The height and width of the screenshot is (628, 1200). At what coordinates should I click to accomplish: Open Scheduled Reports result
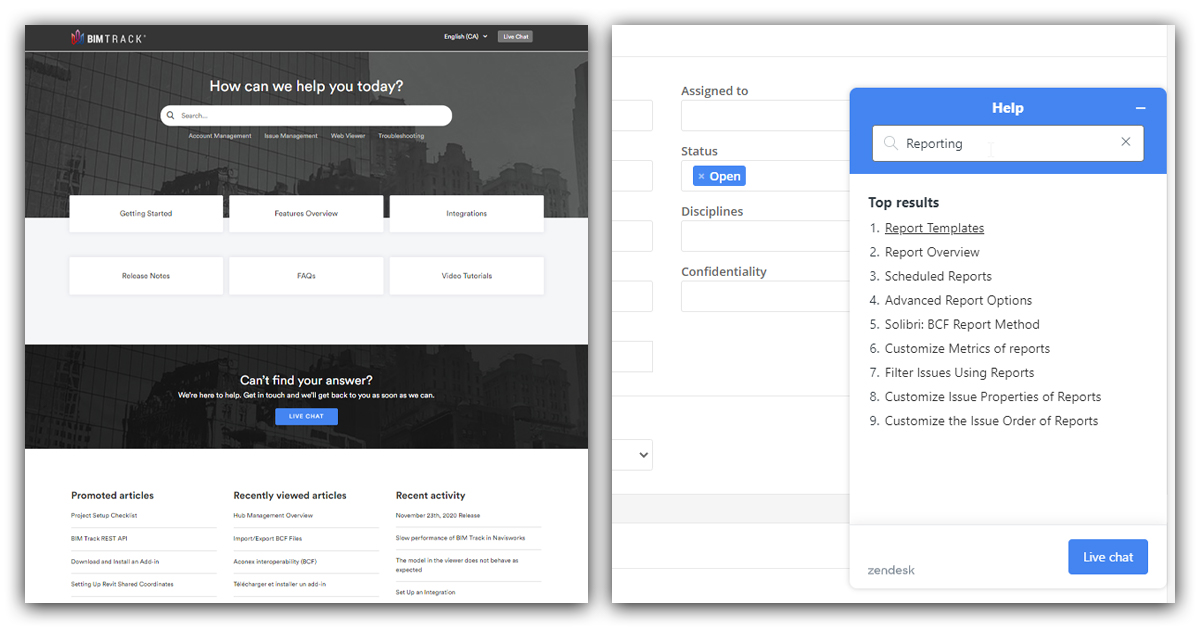[x=938, y=276]
